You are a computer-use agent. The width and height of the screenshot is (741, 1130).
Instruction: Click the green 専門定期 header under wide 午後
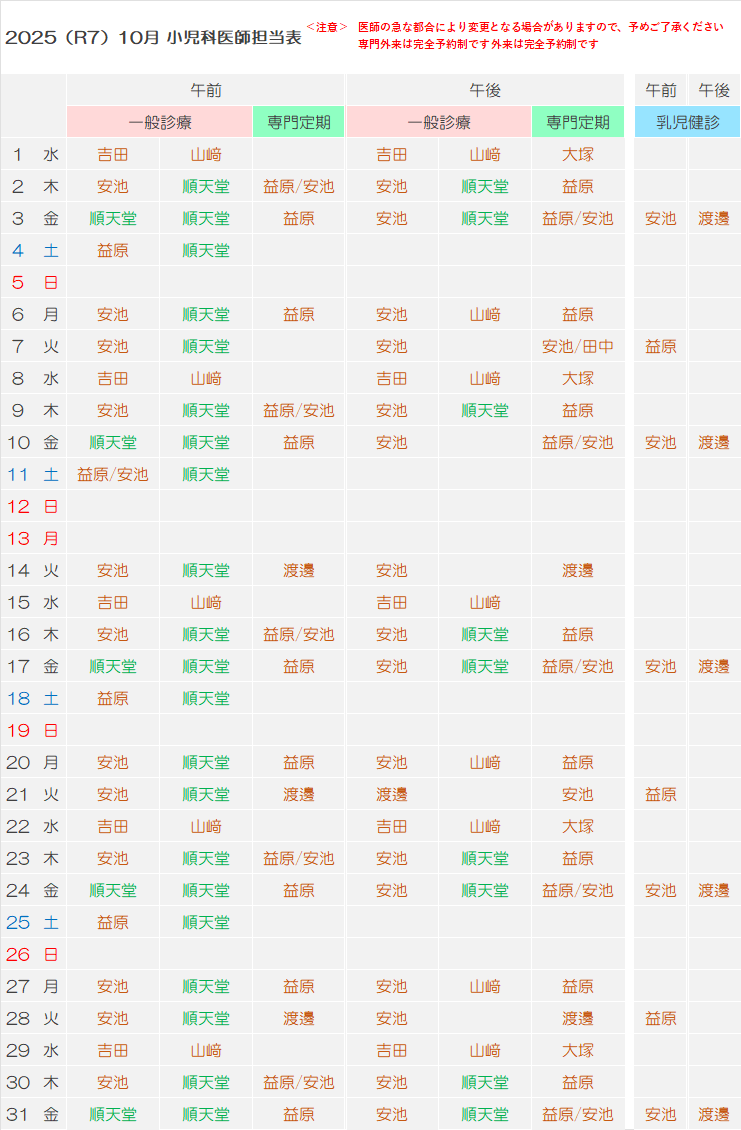pos(577,123)
